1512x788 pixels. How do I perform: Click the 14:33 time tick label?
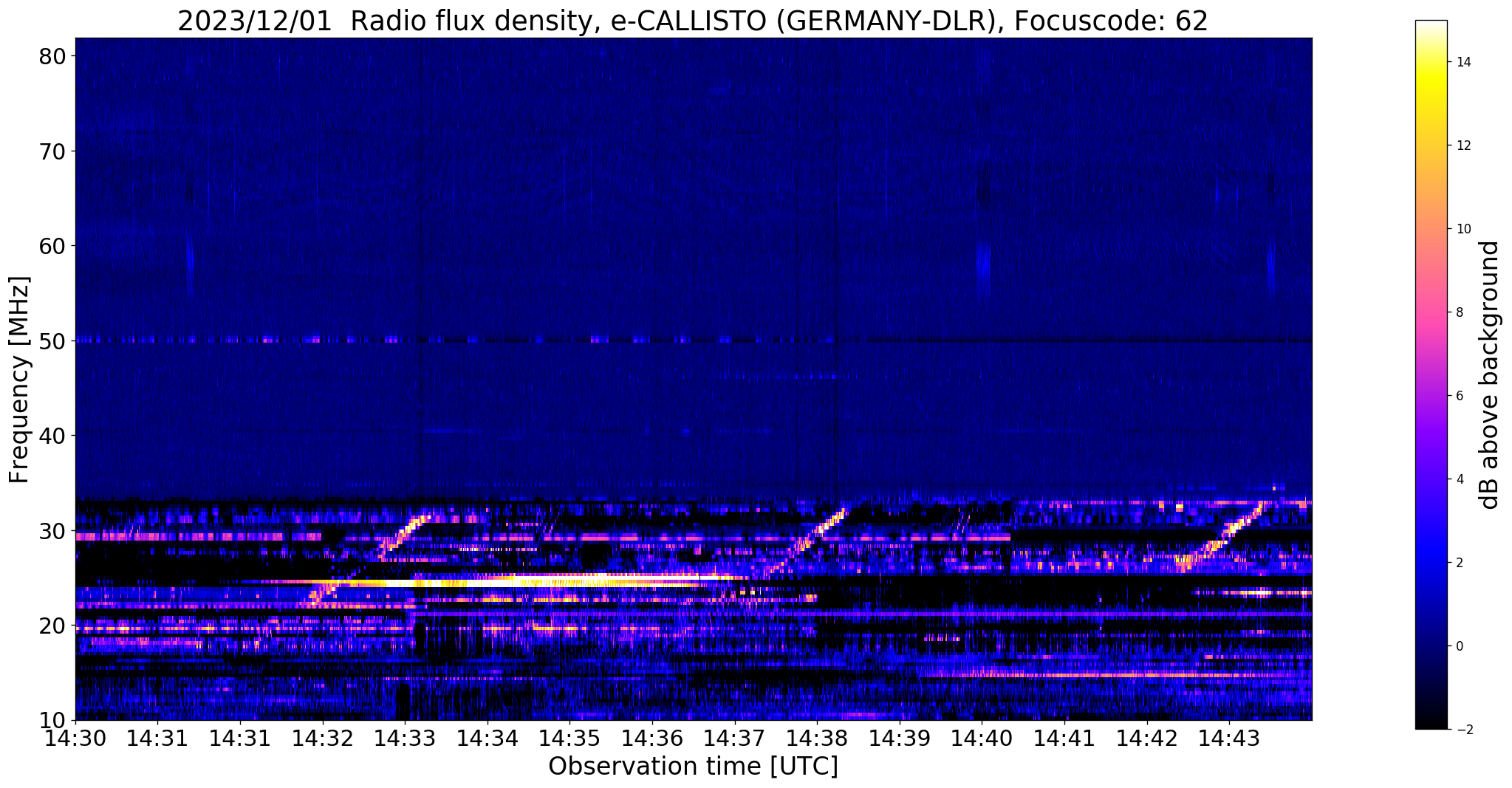(x=405, y=739)
